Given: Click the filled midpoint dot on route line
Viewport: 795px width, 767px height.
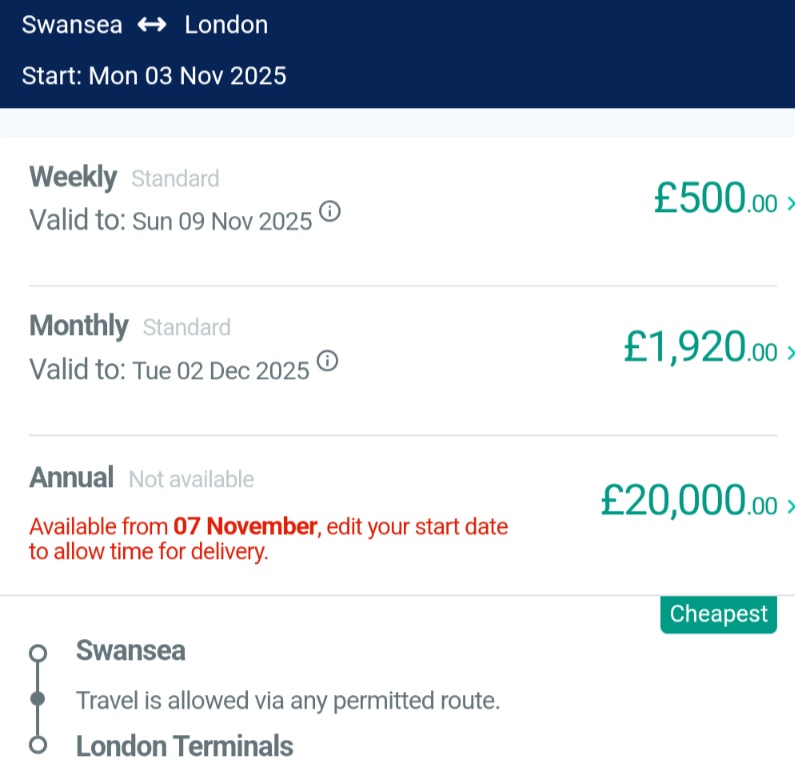Looking at the screenshot, I should pos(38,699).
